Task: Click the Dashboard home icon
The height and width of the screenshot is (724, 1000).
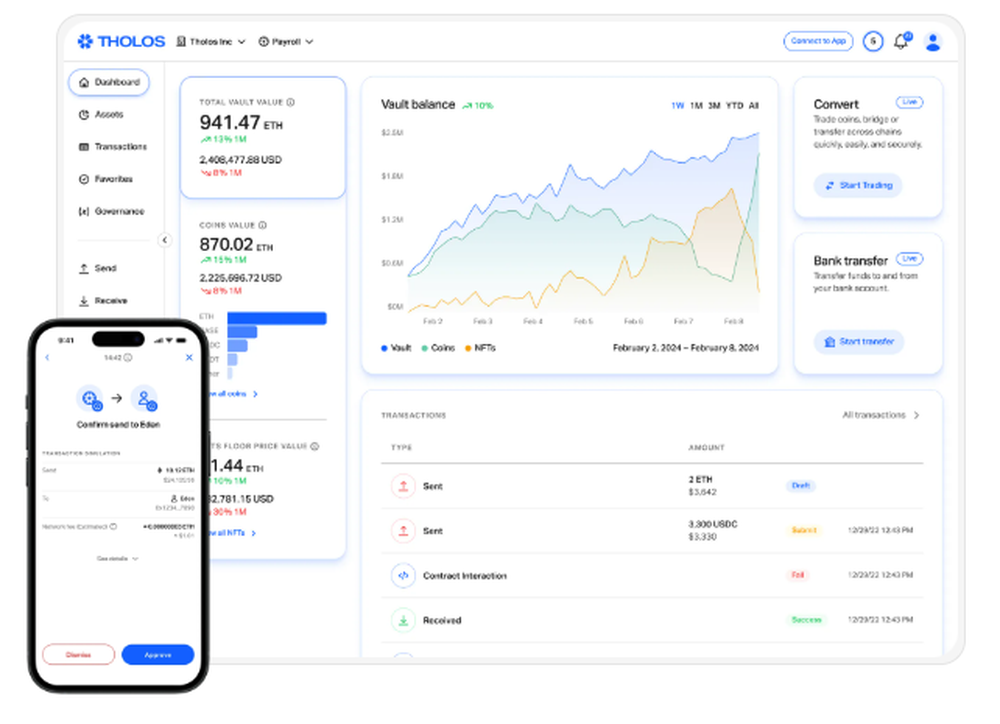Action: point(84,82)
